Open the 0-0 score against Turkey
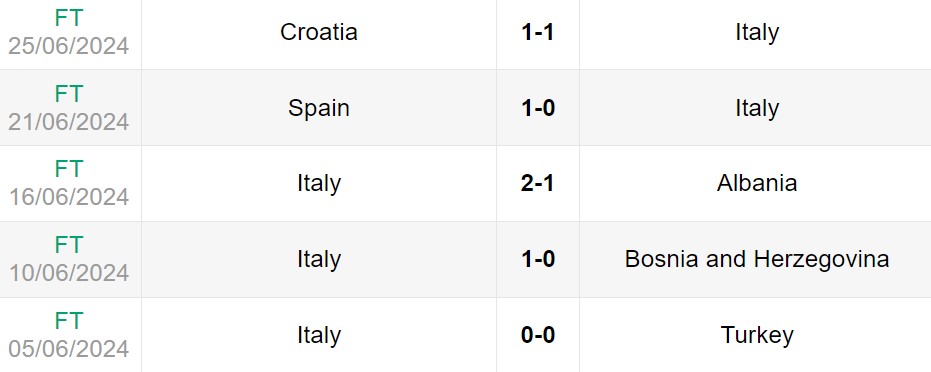The width and height of the screenshot is (931, 372). pyautogui.click(x=538, y=336)
